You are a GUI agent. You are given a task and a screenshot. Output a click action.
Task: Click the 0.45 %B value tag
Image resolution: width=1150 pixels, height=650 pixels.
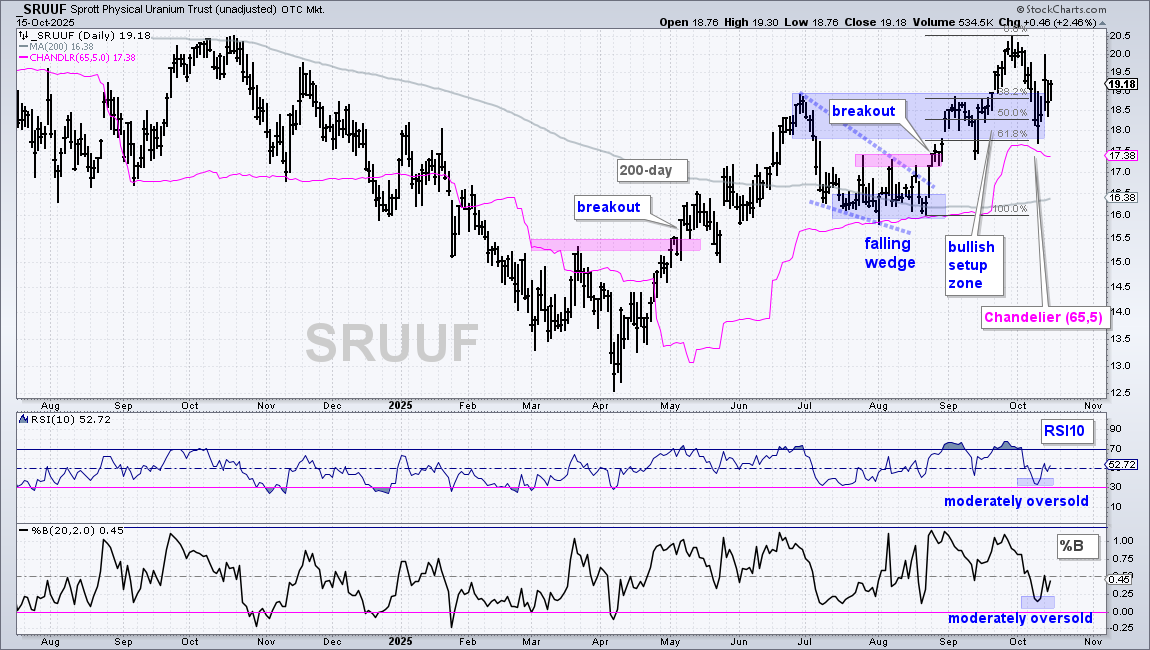point(1120,579)
